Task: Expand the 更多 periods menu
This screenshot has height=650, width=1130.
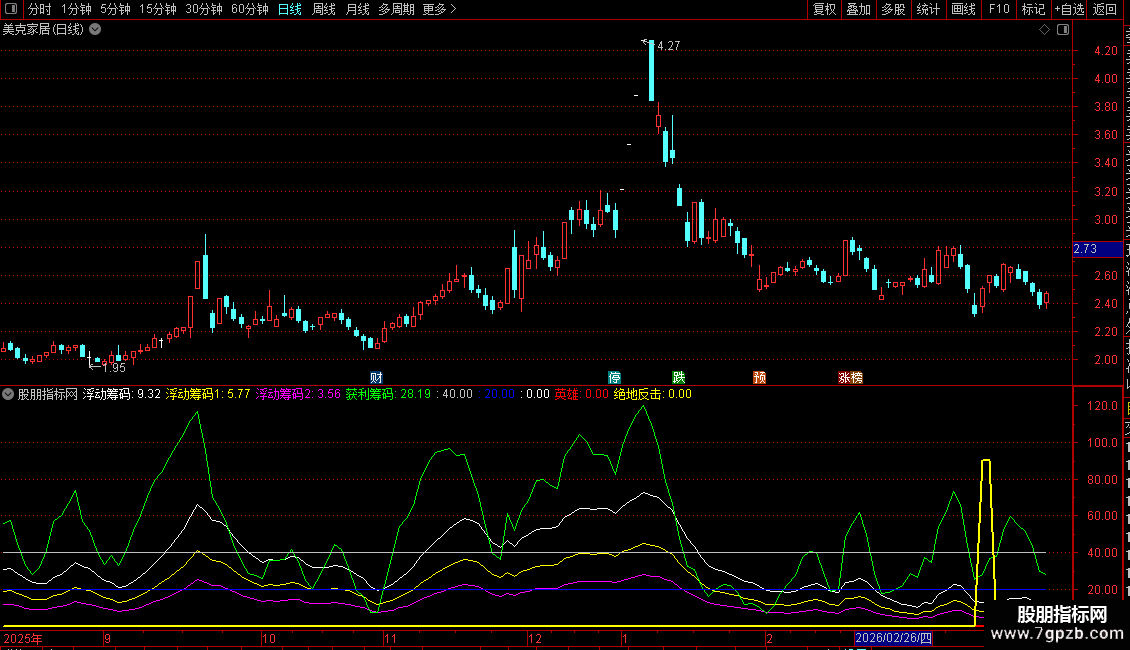Action: click(439, 10)
